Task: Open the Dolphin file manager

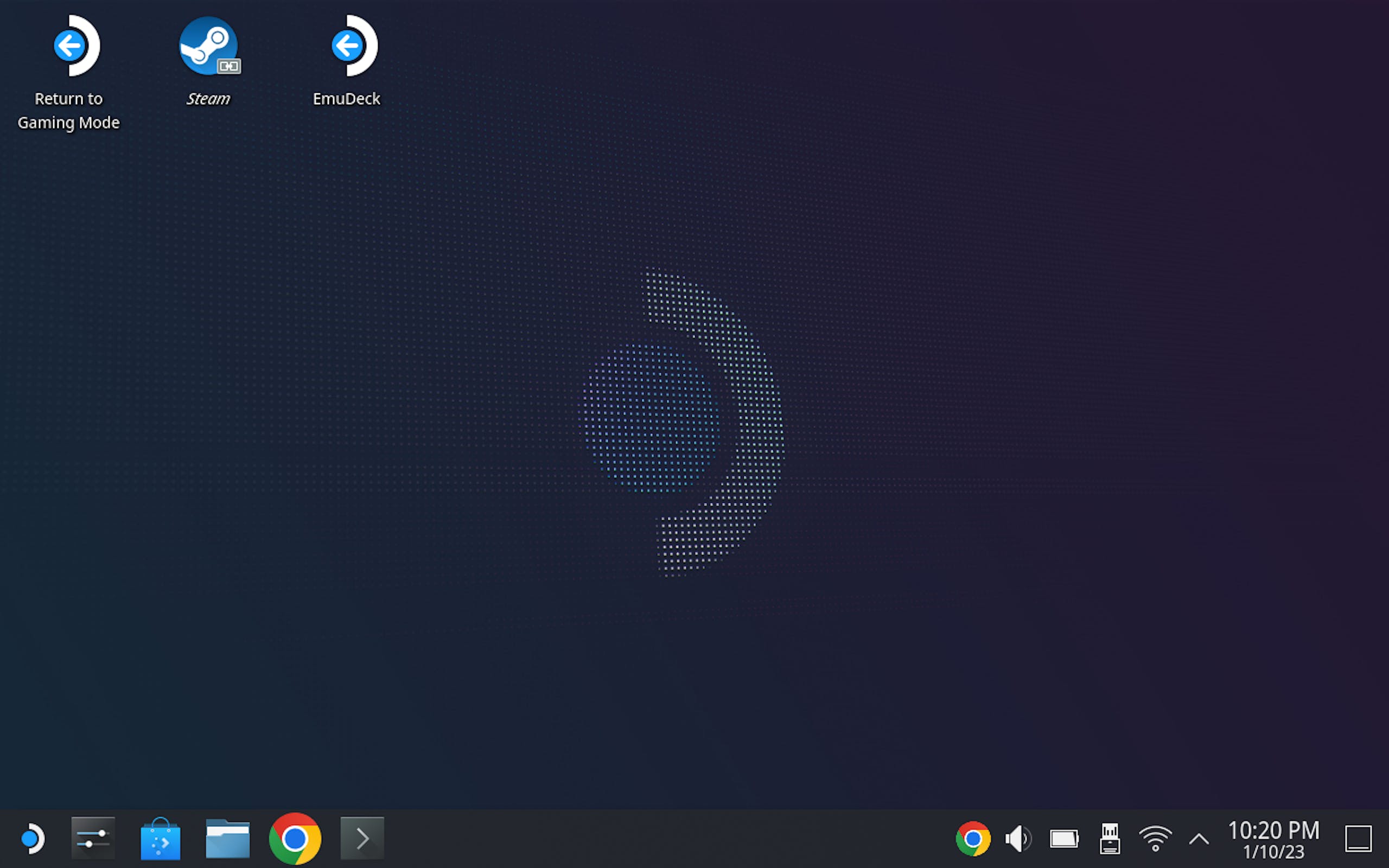Action: [x=228, y=839]
